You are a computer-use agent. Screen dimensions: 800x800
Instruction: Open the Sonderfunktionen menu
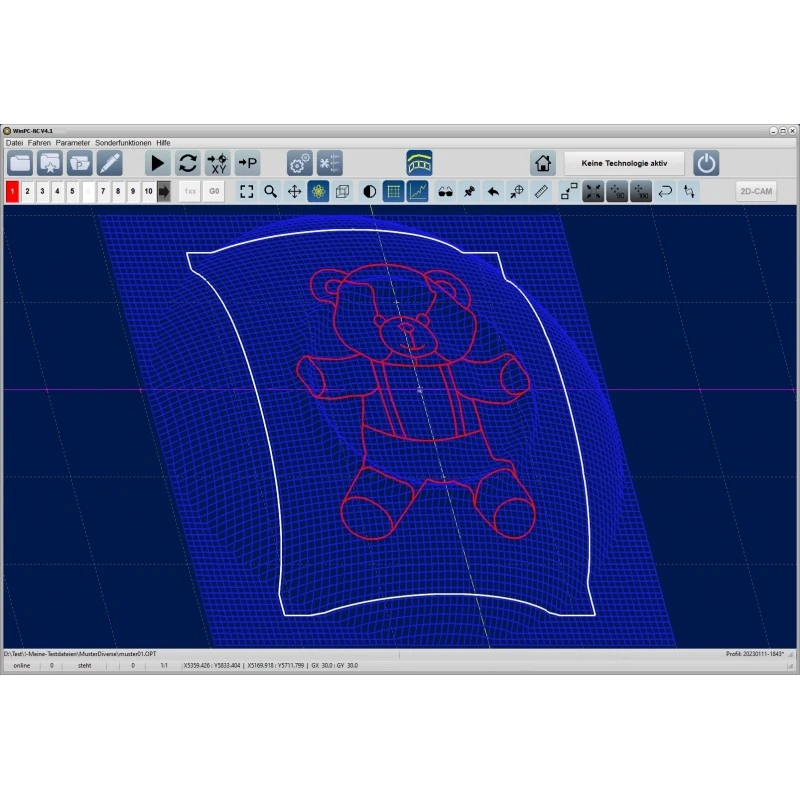coord(122,143)
